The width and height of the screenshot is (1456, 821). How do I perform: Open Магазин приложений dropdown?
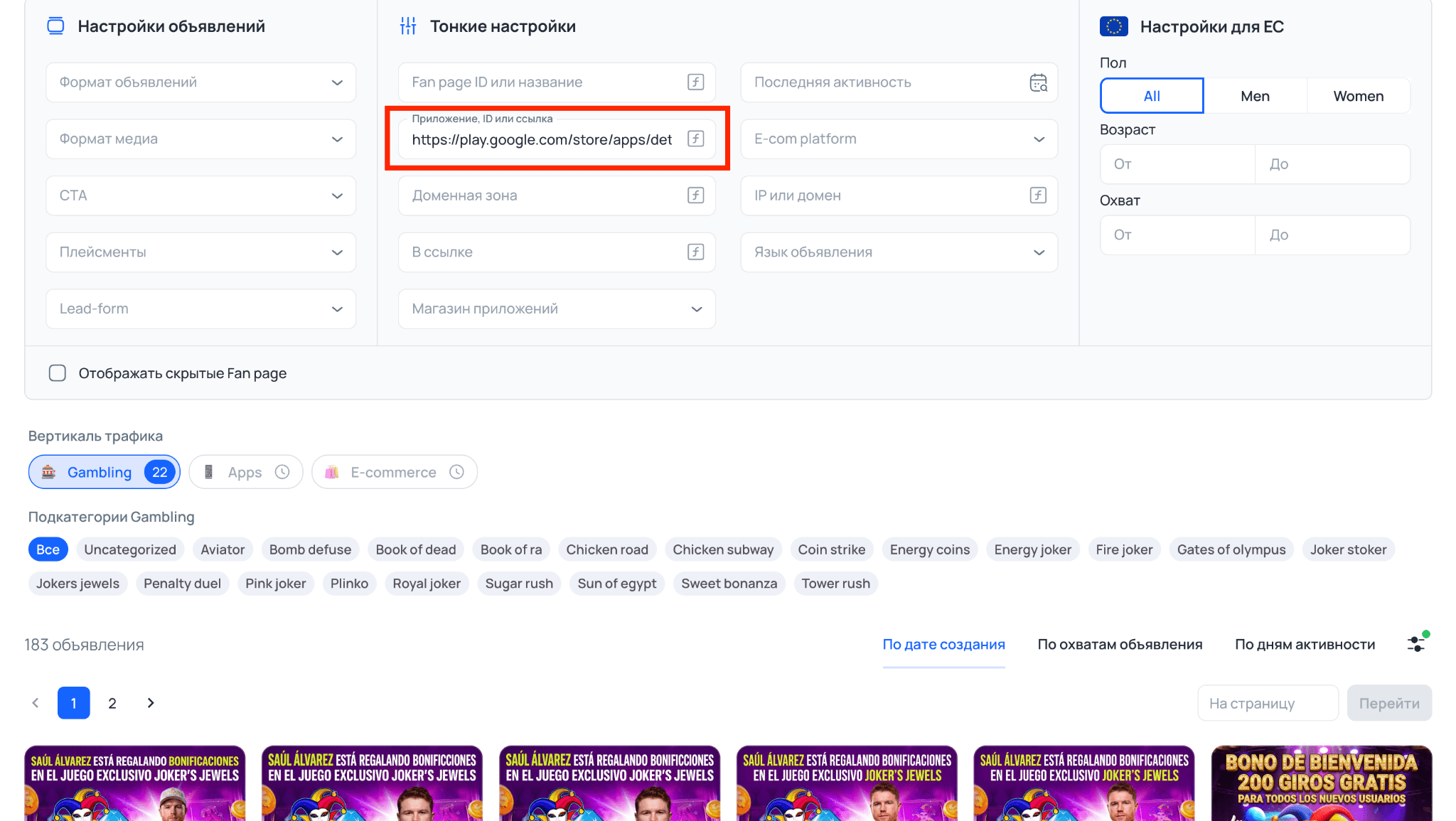[557, 308]
